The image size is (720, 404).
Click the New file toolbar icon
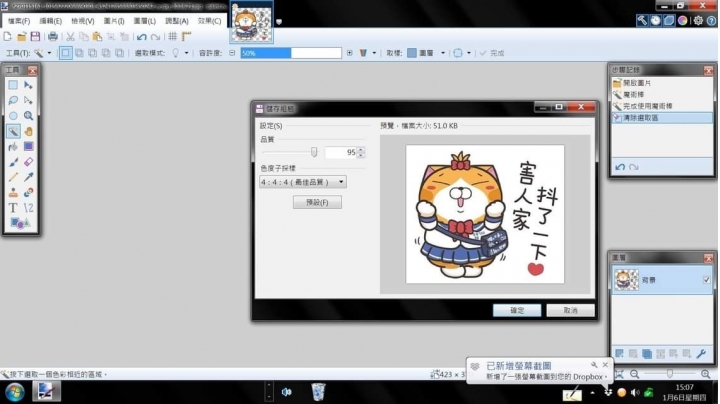[x=8, y=36]
